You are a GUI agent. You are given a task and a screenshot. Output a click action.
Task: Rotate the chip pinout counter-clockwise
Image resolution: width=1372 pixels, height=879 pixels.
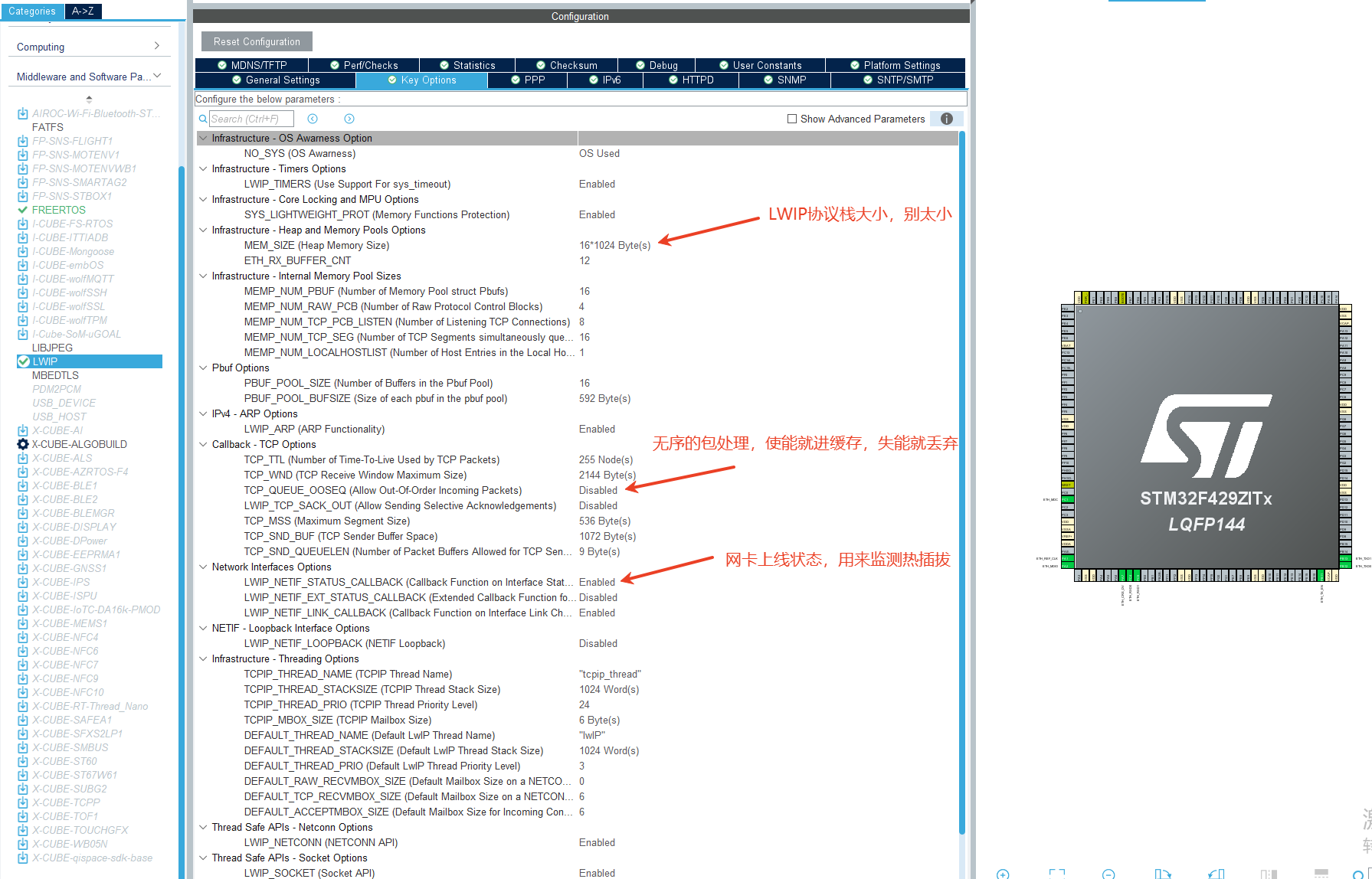(x=1216, y=874)
